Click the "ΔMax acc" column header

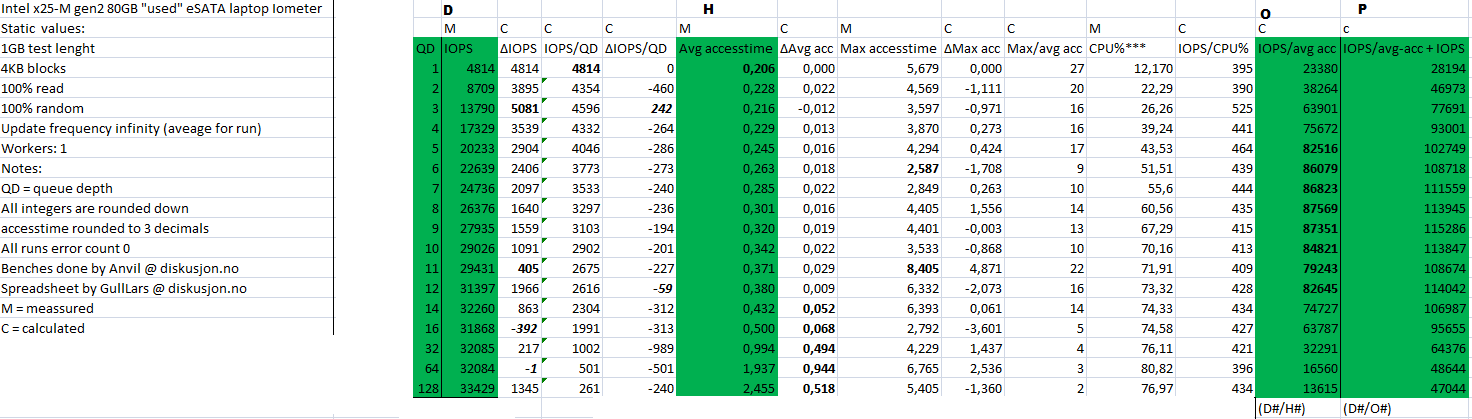[973, 48]
